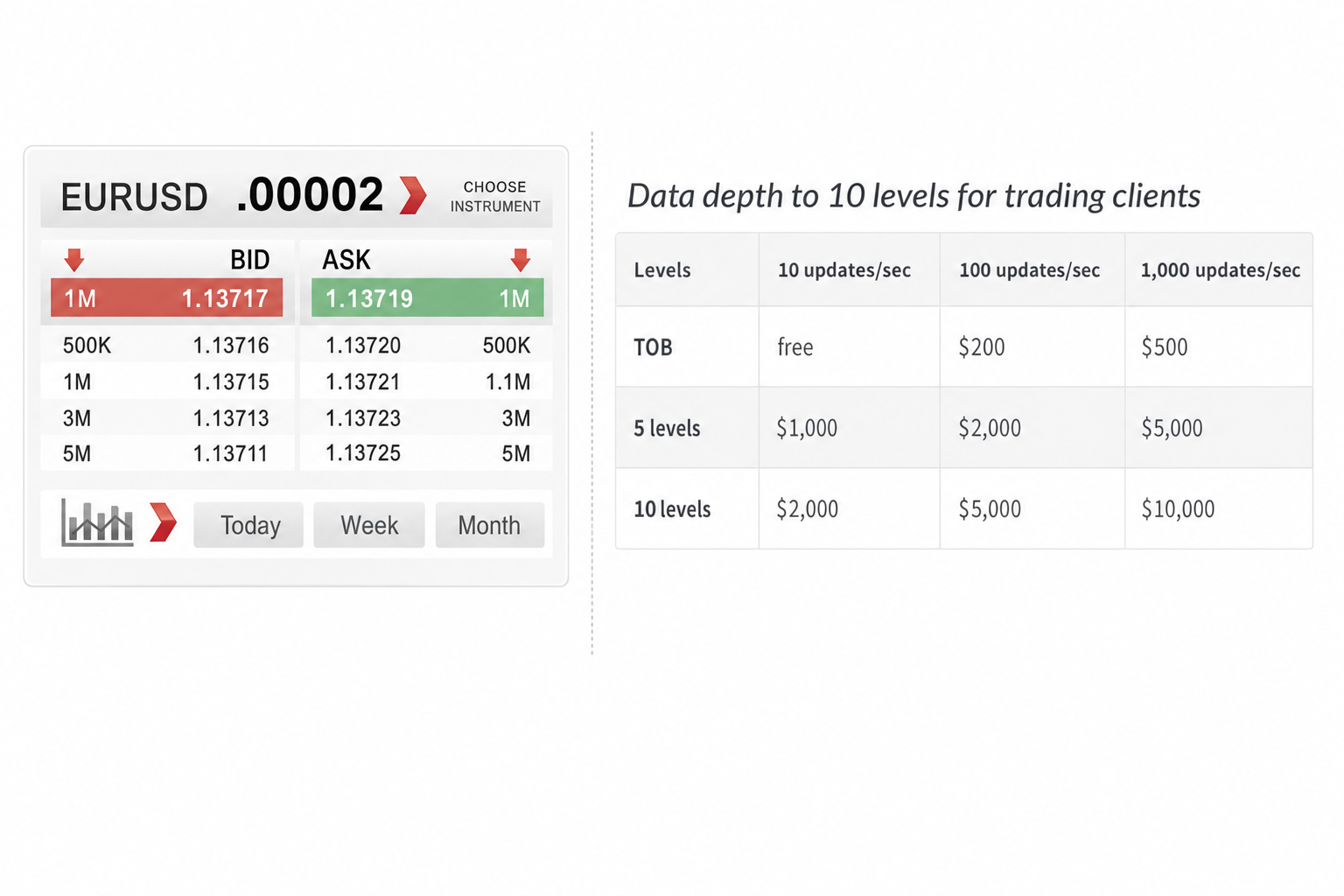
Task: Click the red down arrow beside ASK
Action: [521, 259]
